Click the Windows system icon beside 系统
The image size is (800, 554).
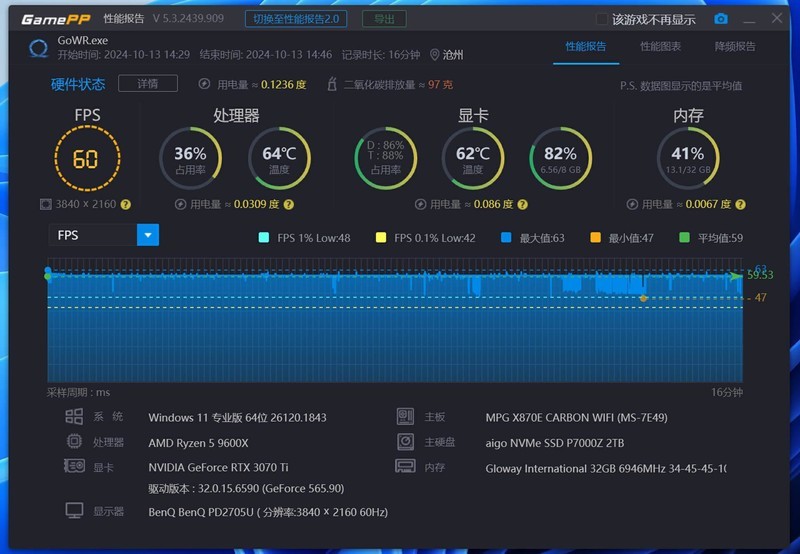click(74, 416)
